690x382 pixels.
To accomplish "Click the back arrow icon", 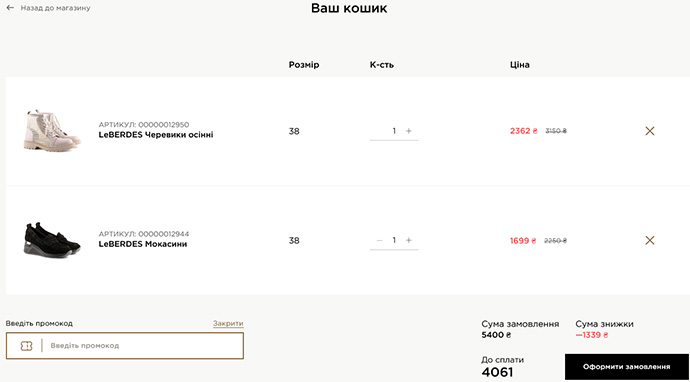I will pos(10,8).
